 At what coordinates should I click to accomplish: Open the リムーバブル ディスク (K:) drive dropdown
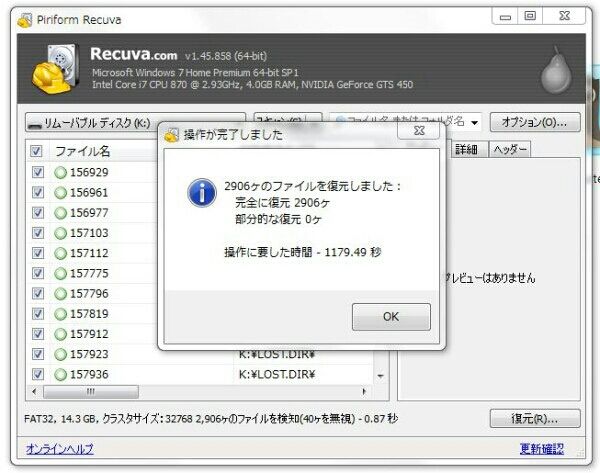coord(135,122)
